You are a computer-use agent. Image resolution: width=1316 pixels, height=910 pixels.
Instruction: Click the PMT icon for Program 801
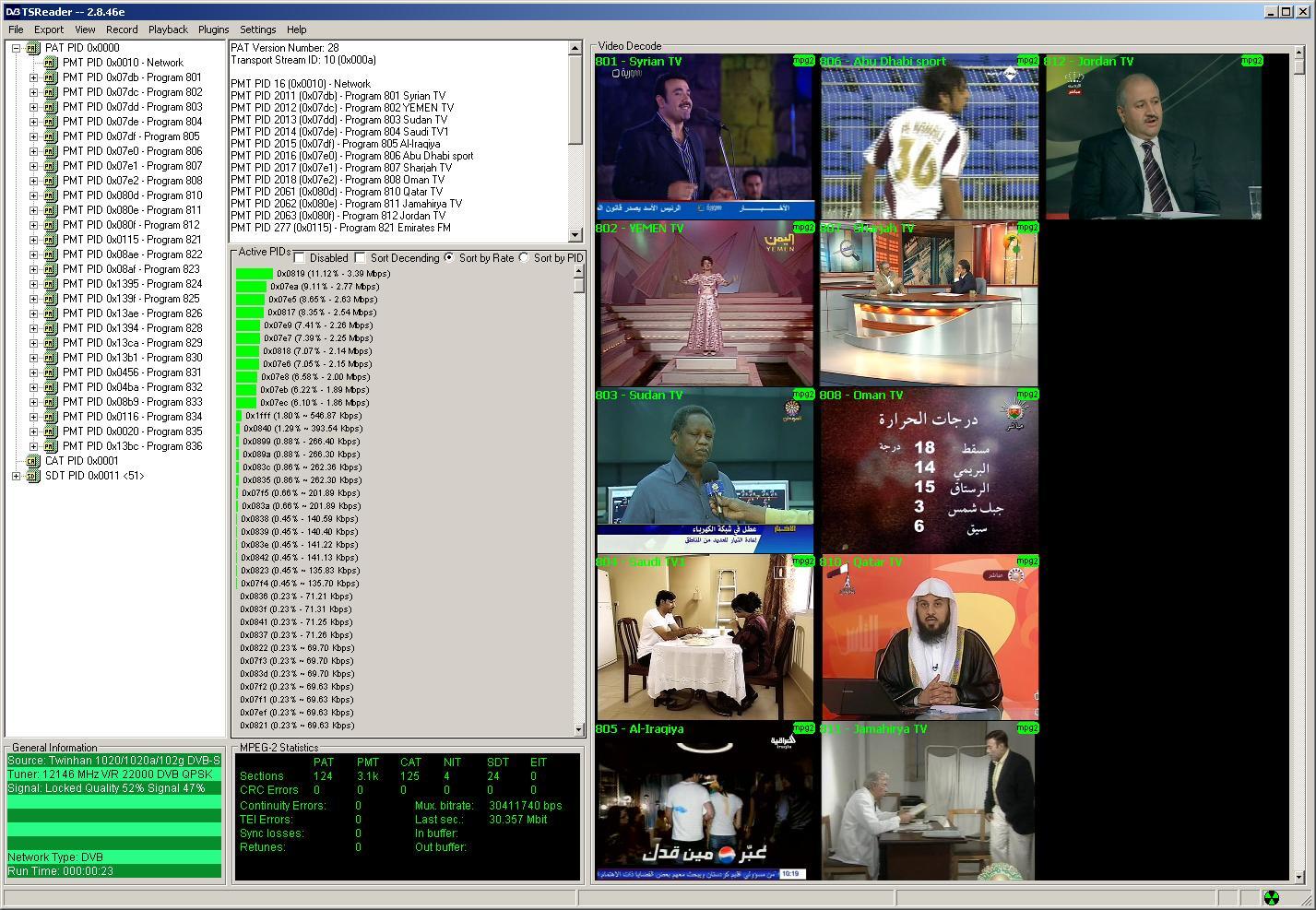pyautogui.click(x=50, y=77)
